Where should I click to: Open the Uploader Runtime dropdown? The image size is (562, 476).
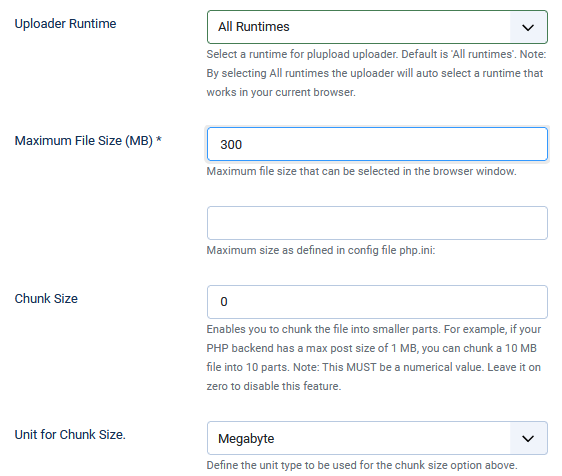coord(377,27)
